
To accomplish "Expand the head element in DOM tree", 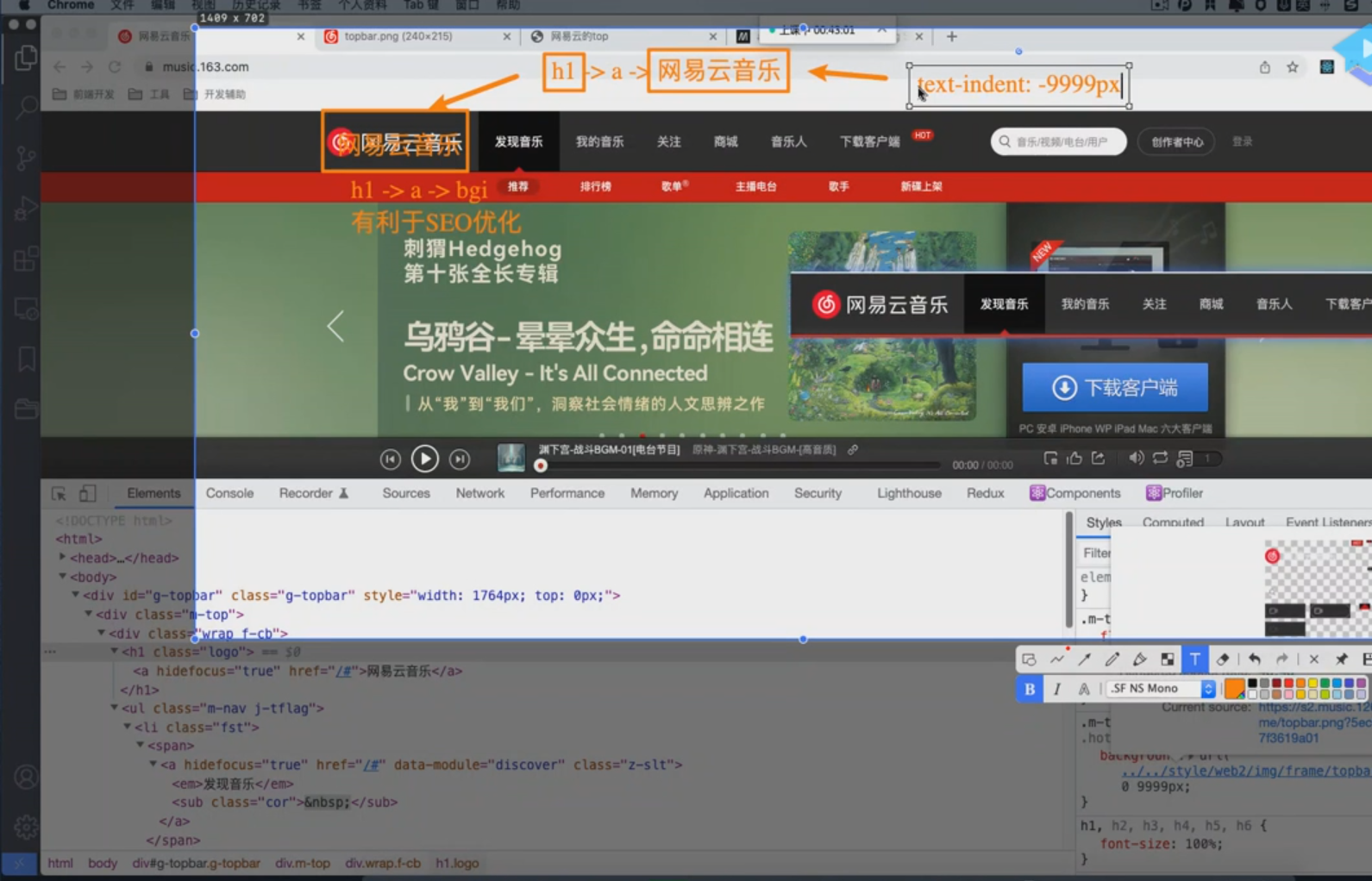I will [x=62, y=558].
